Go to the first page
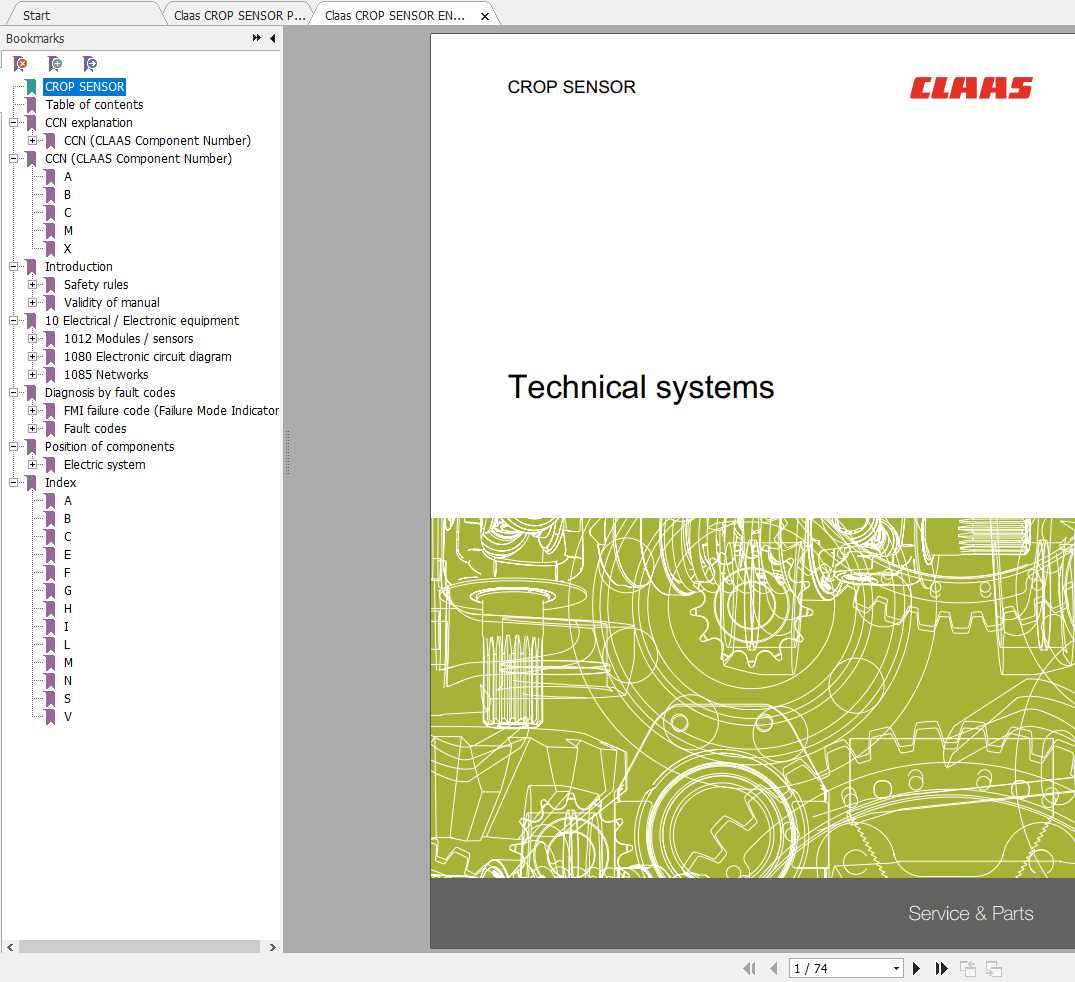 coord(749,968)
